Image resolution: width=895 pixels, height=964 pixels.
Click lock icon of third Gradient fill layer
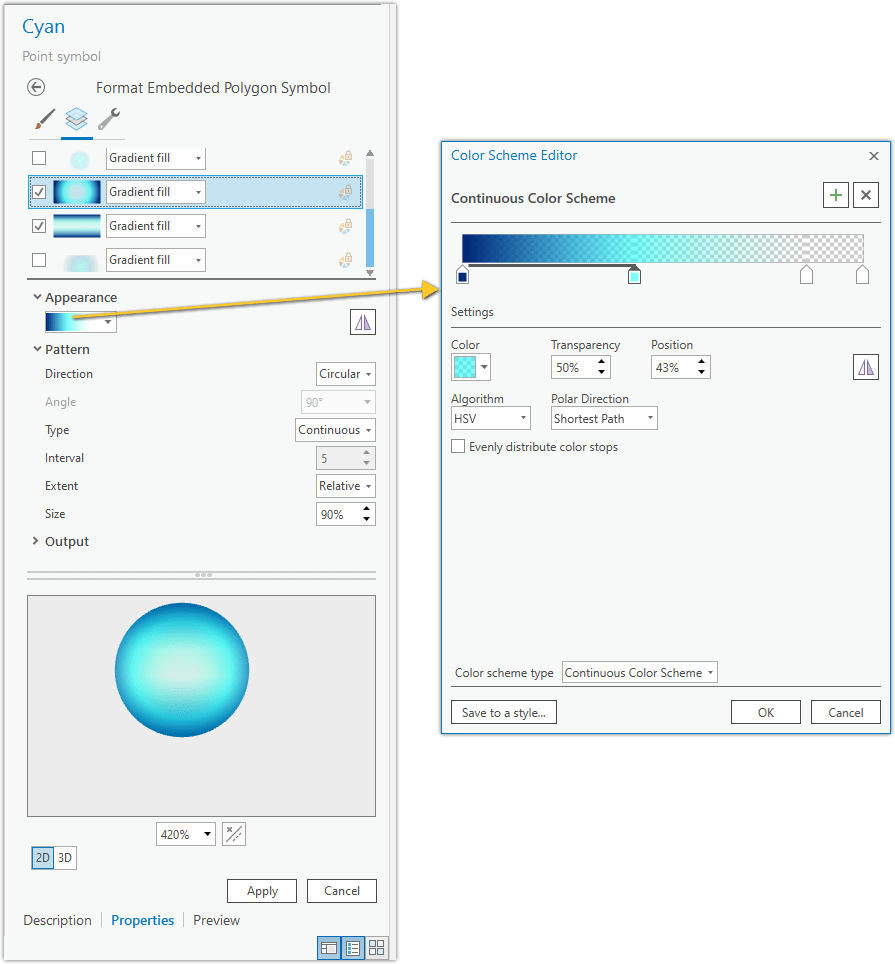click(x=345, y=226)
